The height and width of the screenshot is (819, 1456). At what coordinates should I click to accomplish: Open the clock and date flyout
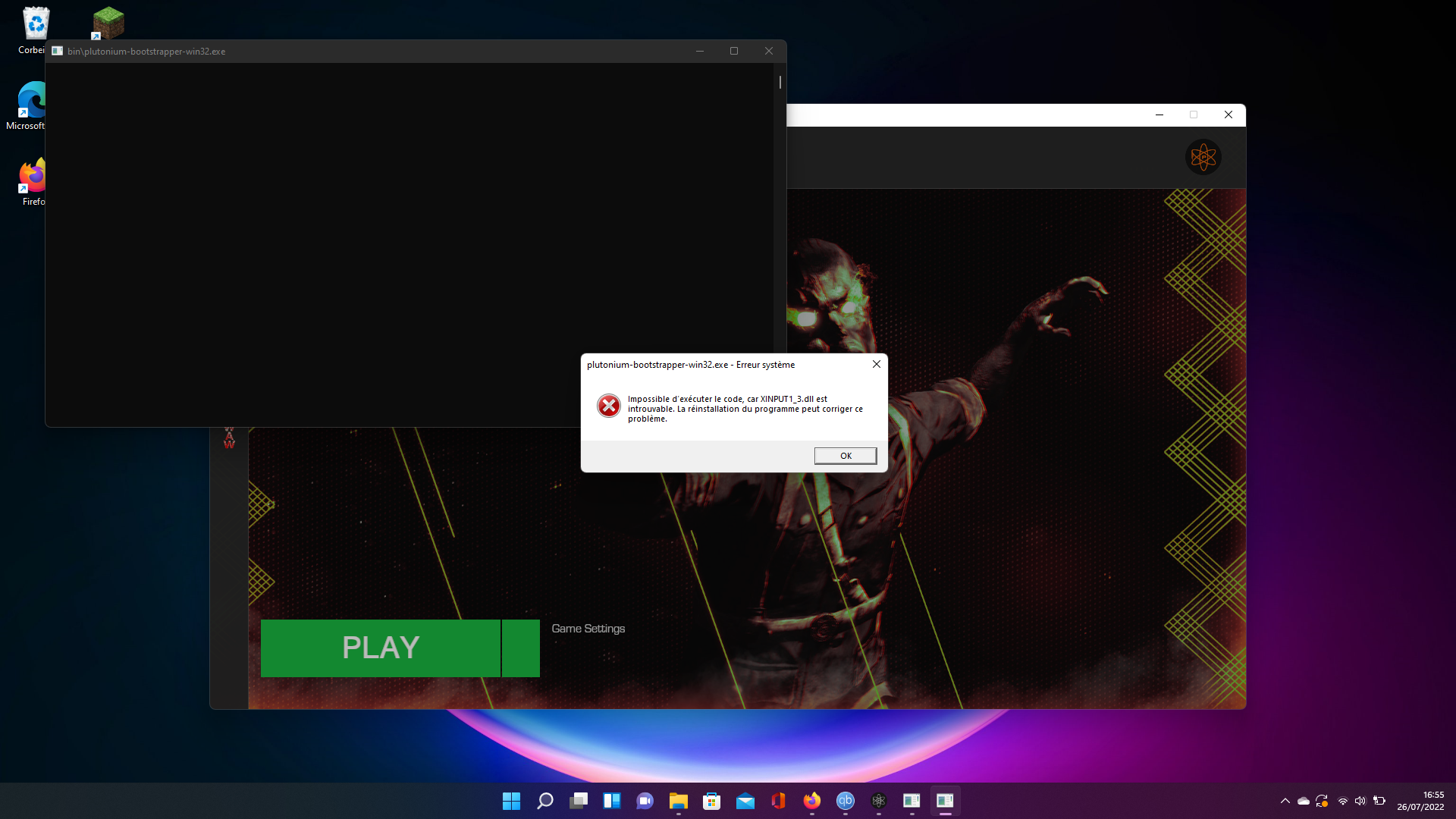point(1420,801)
